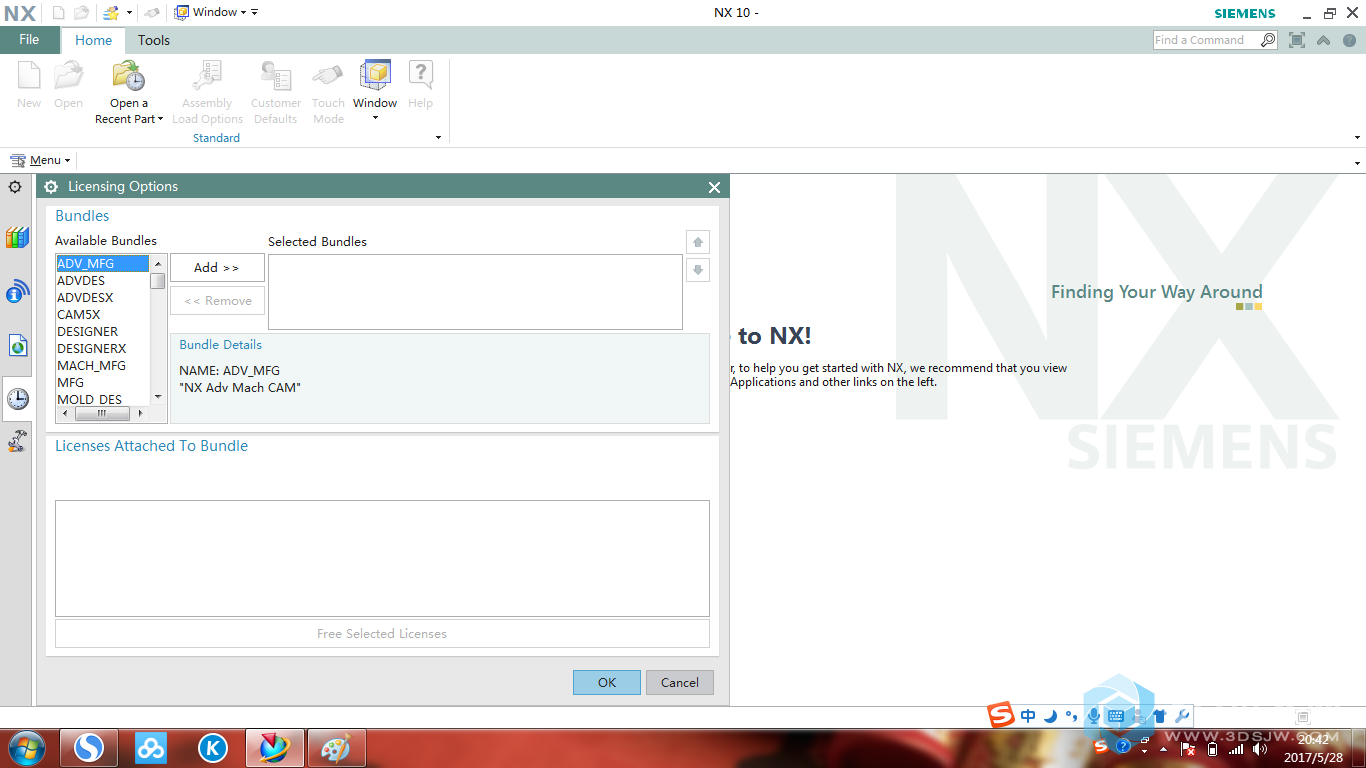The height and width of the screenshot is (768, 1366).
Task: Select ADVDESX bundle in list
Action: [102, 298]
